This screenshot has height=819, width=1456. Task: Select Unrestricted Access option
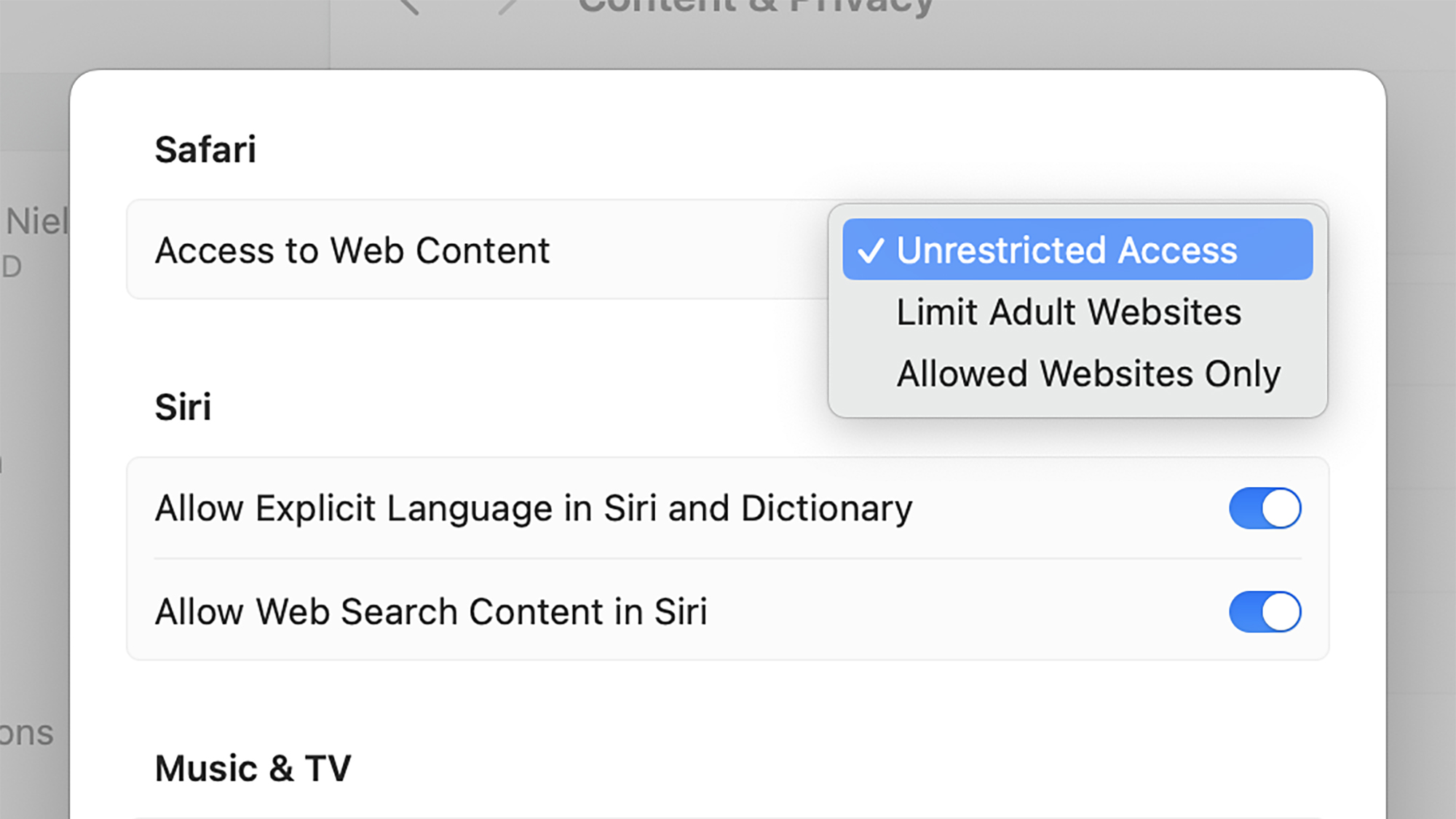pos(1066,250)
